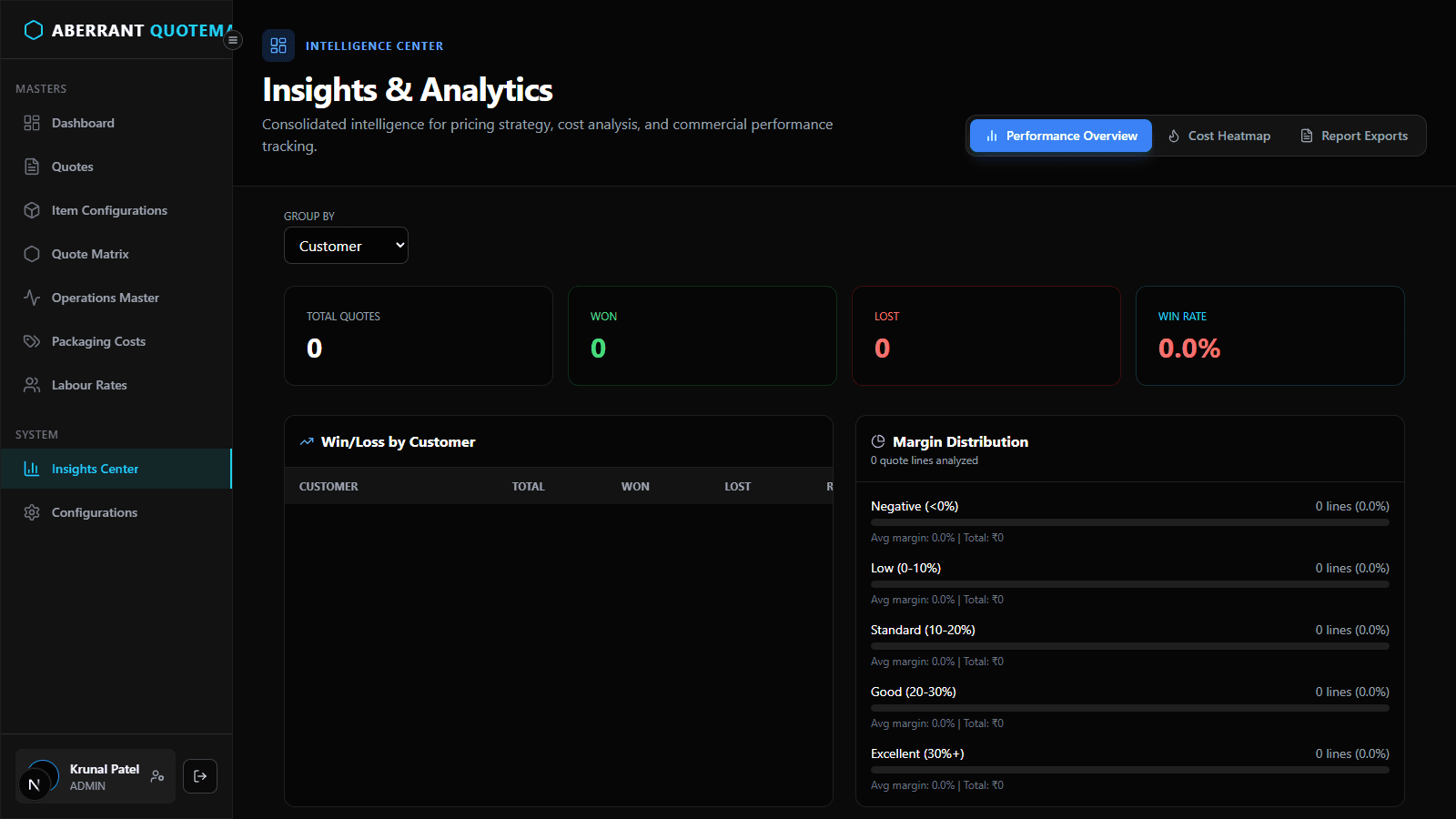
Task: Click the Dashboard grid icon in sidebar
Action: click(x=32, y=123)
